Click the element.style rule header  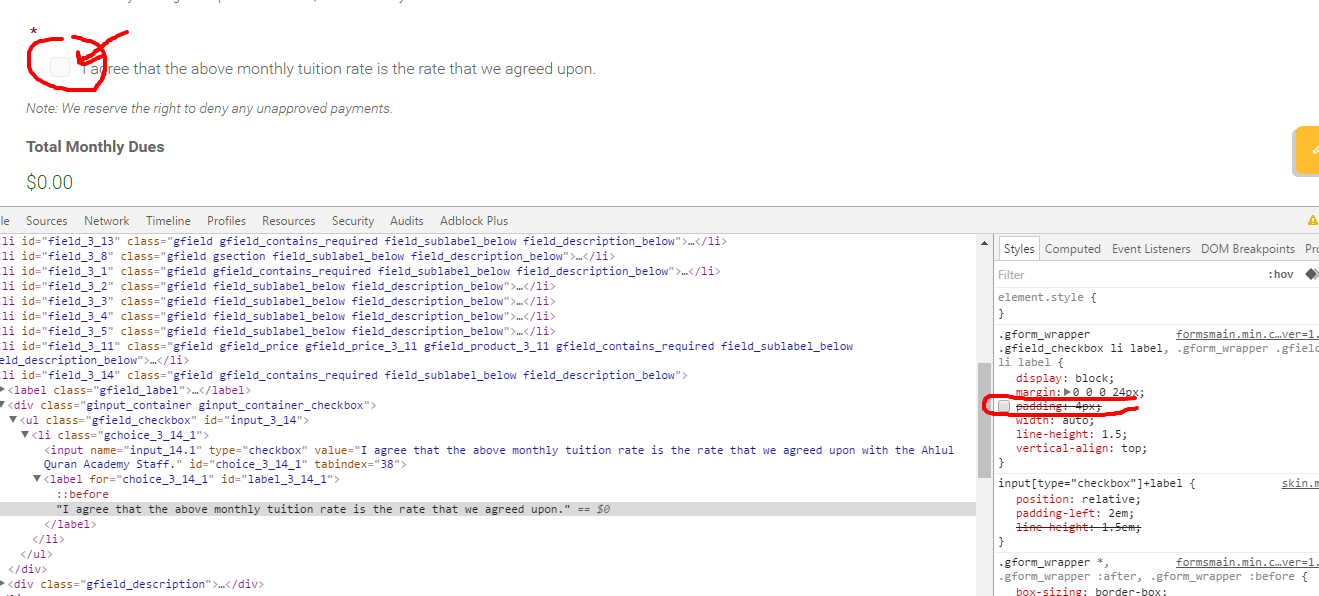pyautogui.click(x=1047, y=297)
